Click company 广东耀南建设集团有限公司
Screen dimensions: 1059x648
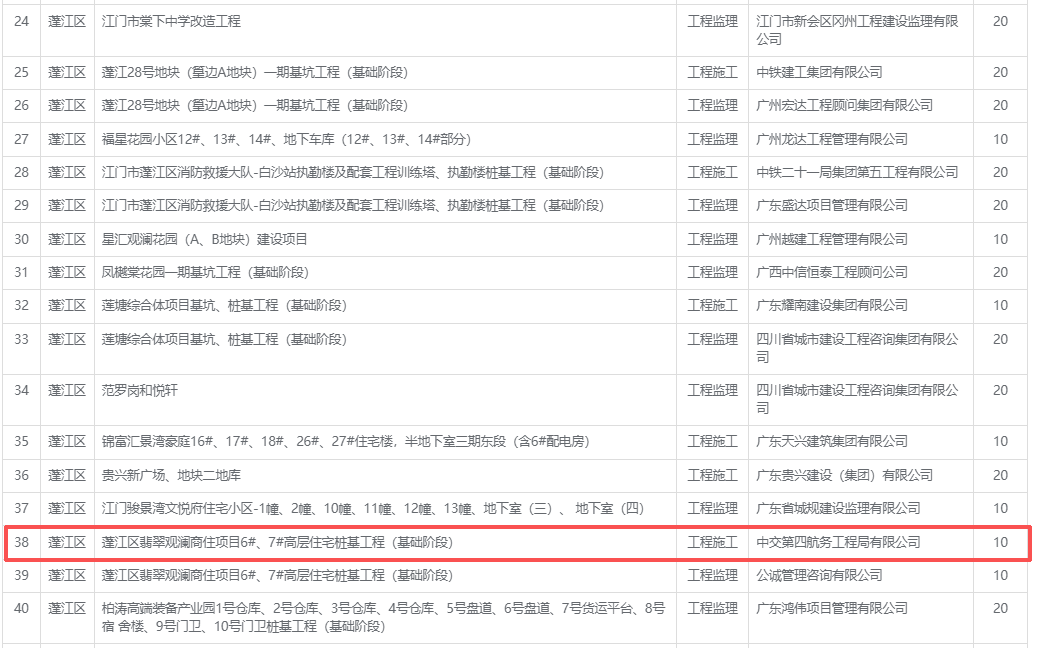[x=832, y=305]
